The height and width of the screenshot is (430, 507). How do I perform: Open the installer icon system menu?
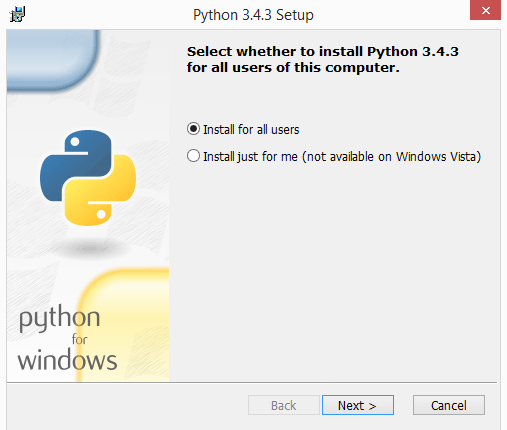click(x=17, y=14)
